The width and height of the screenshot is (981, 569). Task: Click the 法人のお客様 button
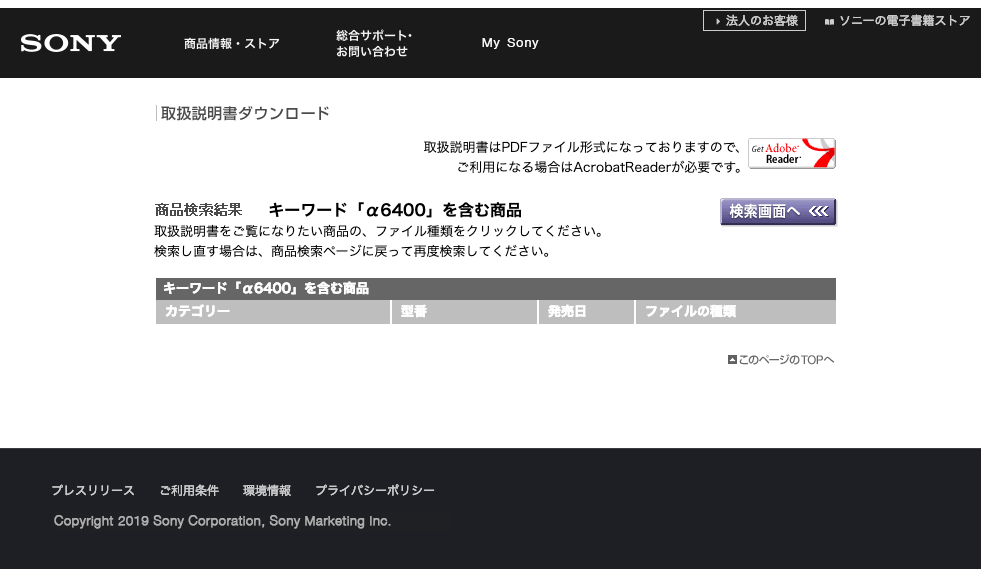click(x=755, y=21)
